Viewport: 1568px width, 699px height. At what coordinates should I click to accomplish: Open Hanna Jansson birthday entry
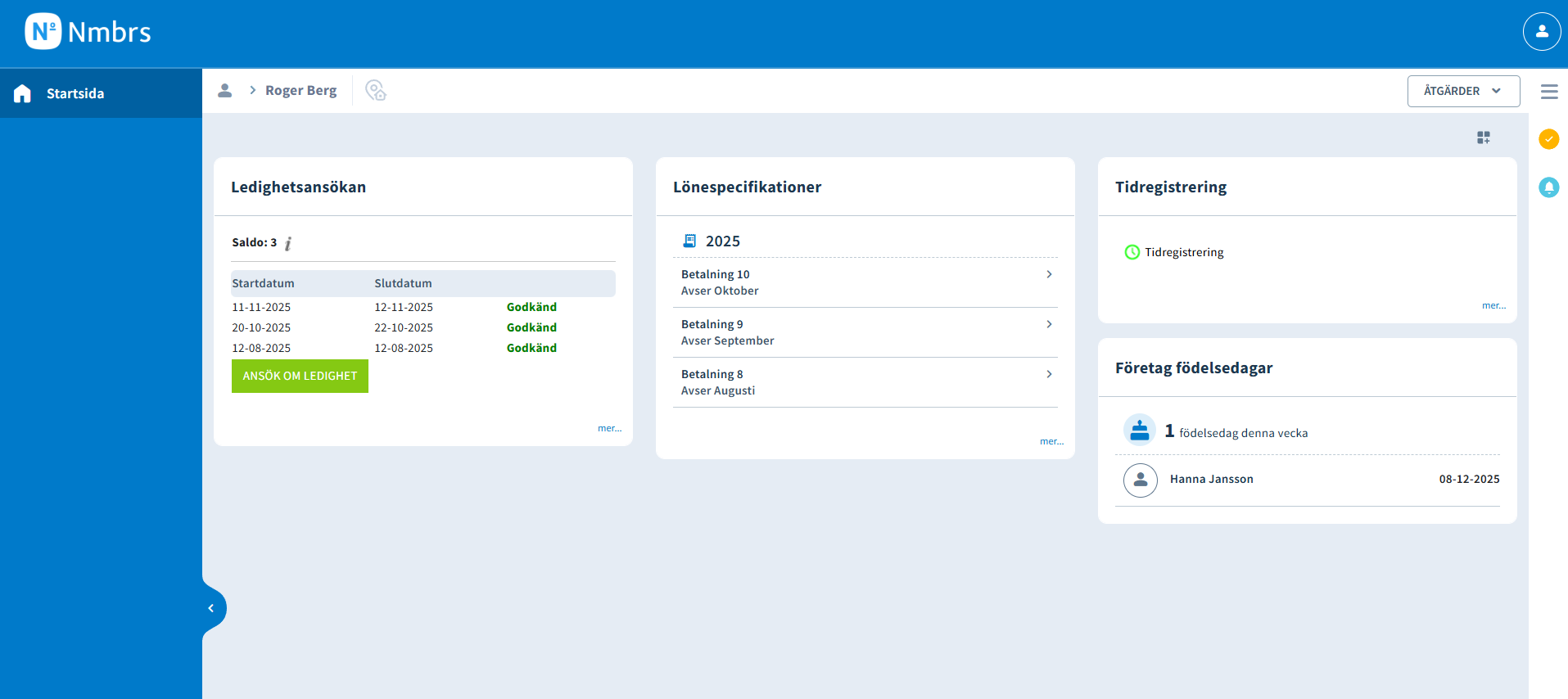pos(1211,480)
